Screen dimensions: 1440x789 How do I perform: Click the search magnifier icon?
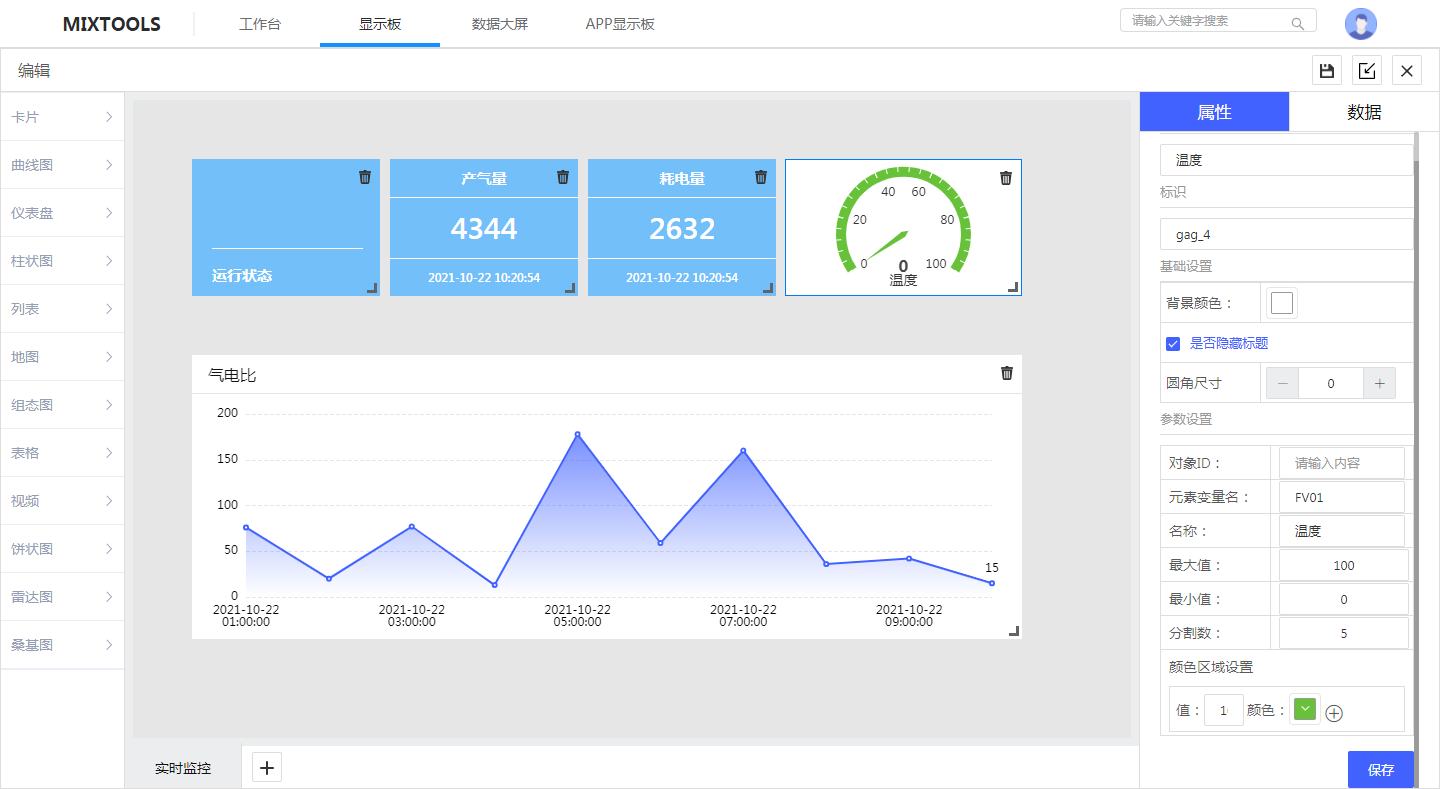point(1298,23)
